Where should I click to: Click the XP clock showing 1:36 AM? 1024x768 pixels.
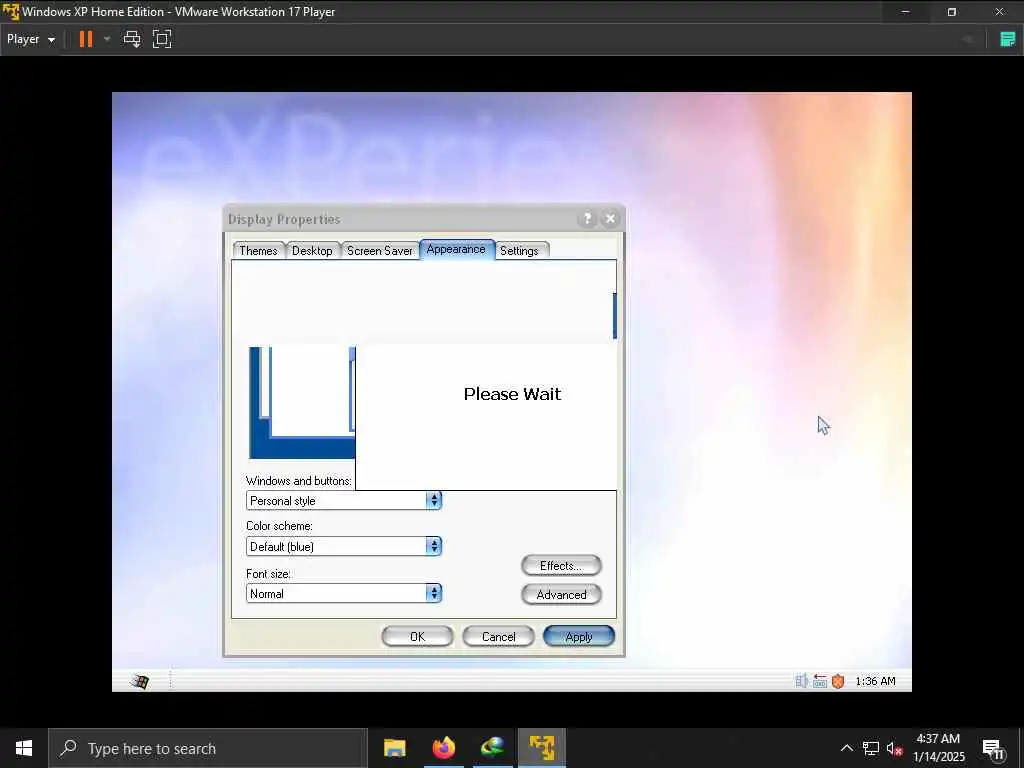point(875,681)
